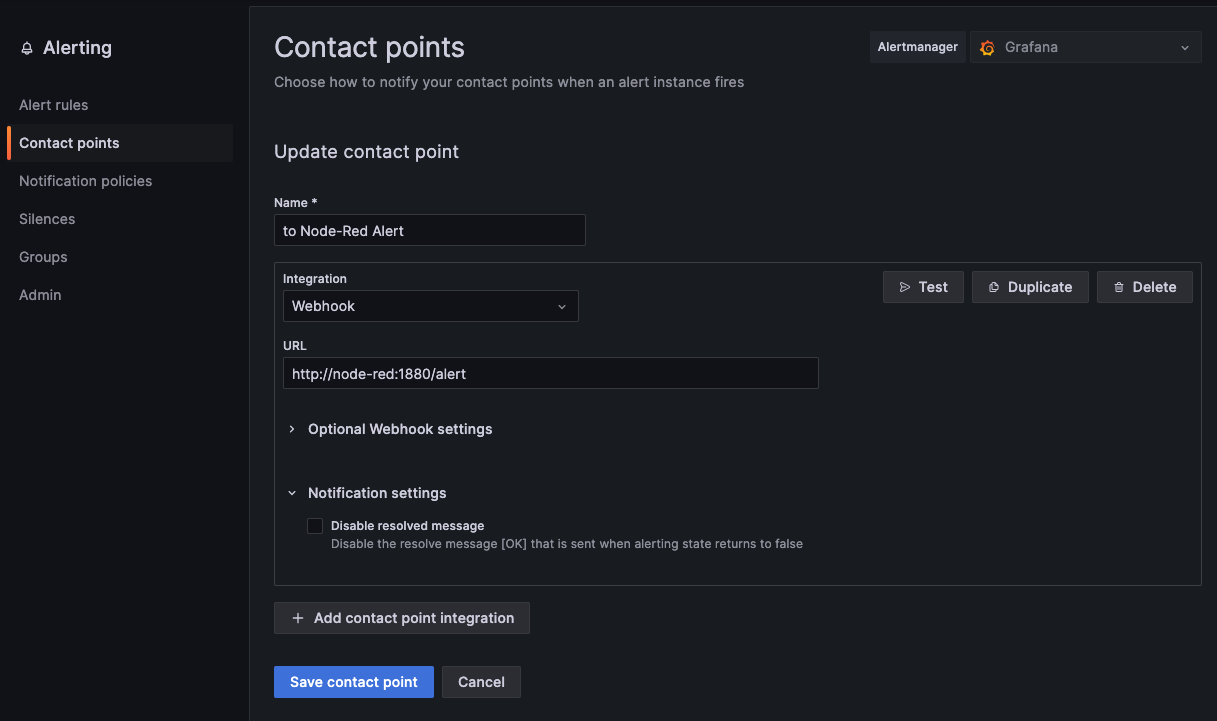
Task: Open Admin in the sidebar
Action: click(x=40, y=295)
